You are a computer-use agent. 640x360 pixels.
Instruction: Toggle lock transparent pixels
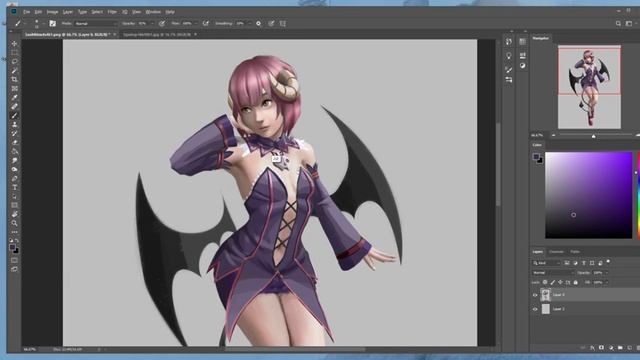point(545,282)
